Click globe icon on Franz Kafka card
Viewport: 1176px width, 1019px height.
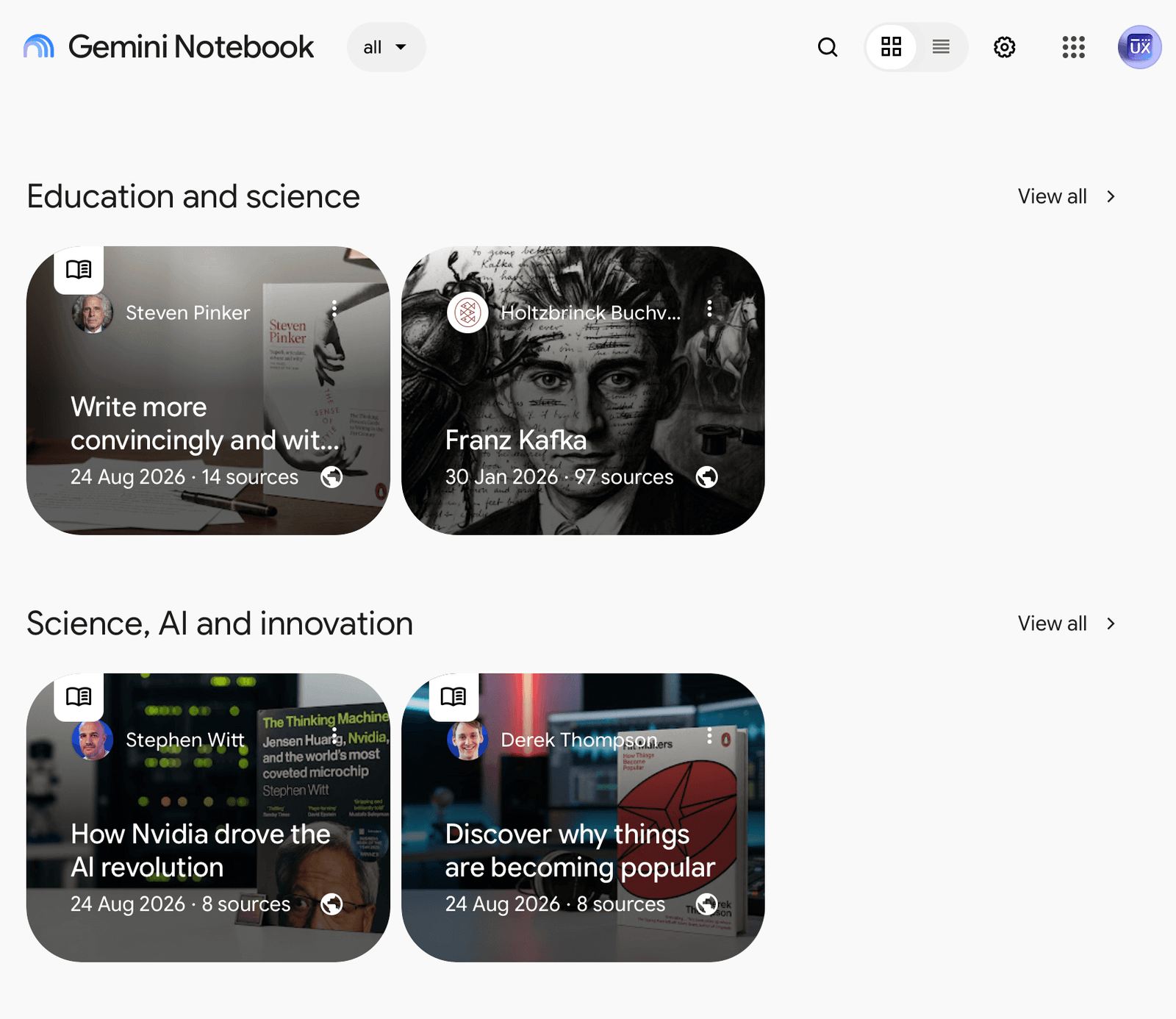tap(707, 477)
